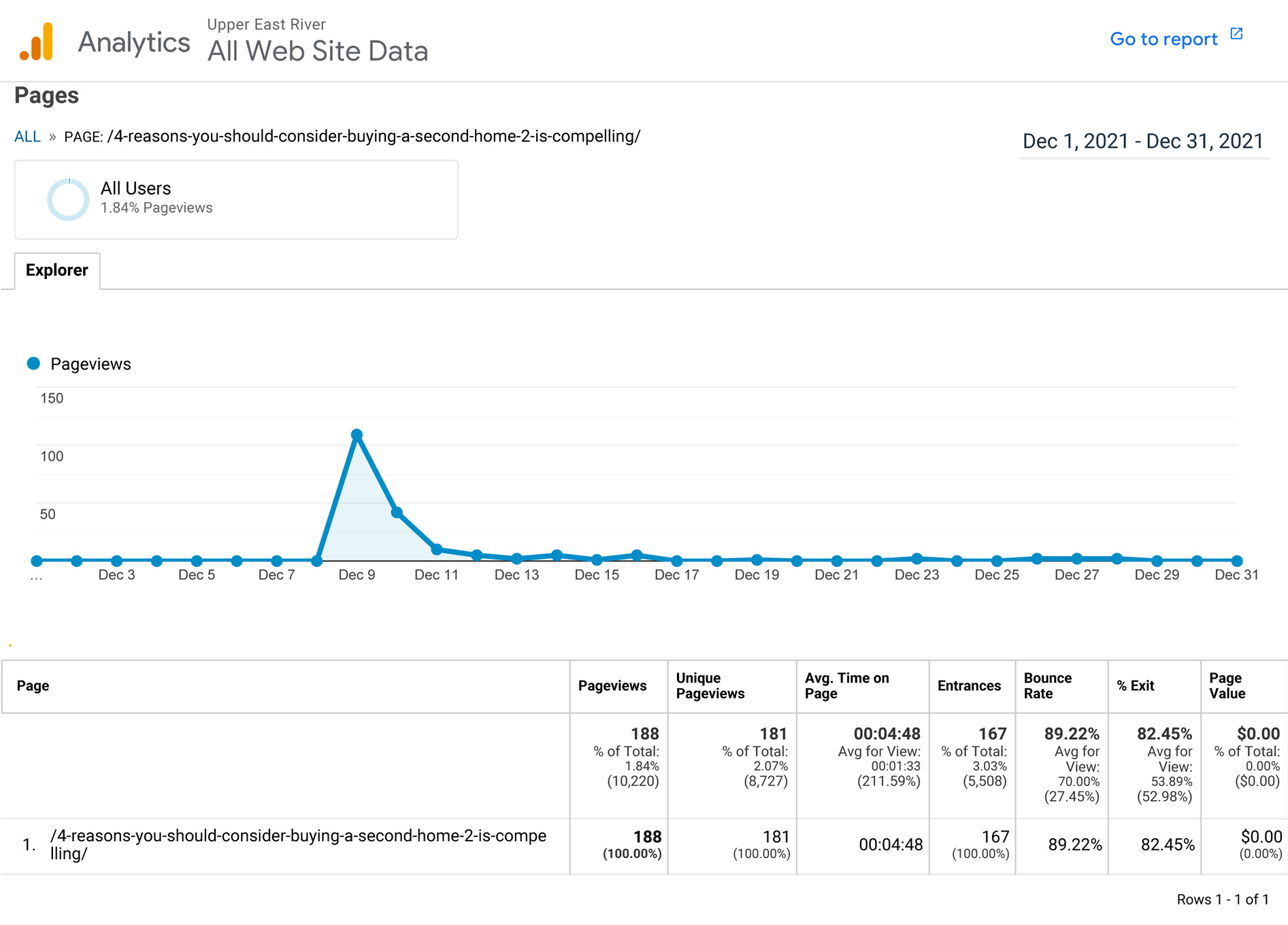1288x925 pixels.
Task: Sort by the Pageviews column header
Action: tap(612, 686)
